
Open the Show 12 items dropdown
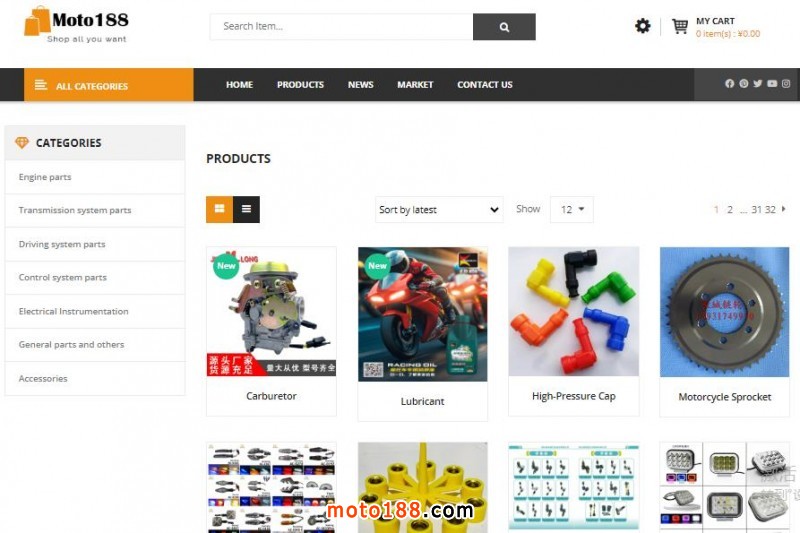(571, 210)
